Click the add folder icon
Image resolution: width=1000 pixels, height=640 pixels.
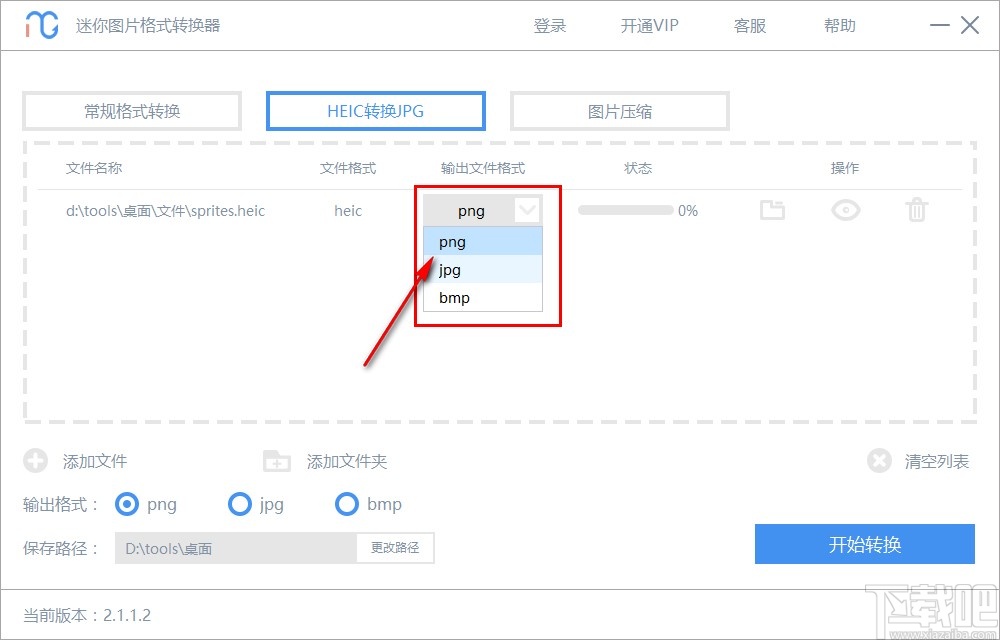pos(276,461)
